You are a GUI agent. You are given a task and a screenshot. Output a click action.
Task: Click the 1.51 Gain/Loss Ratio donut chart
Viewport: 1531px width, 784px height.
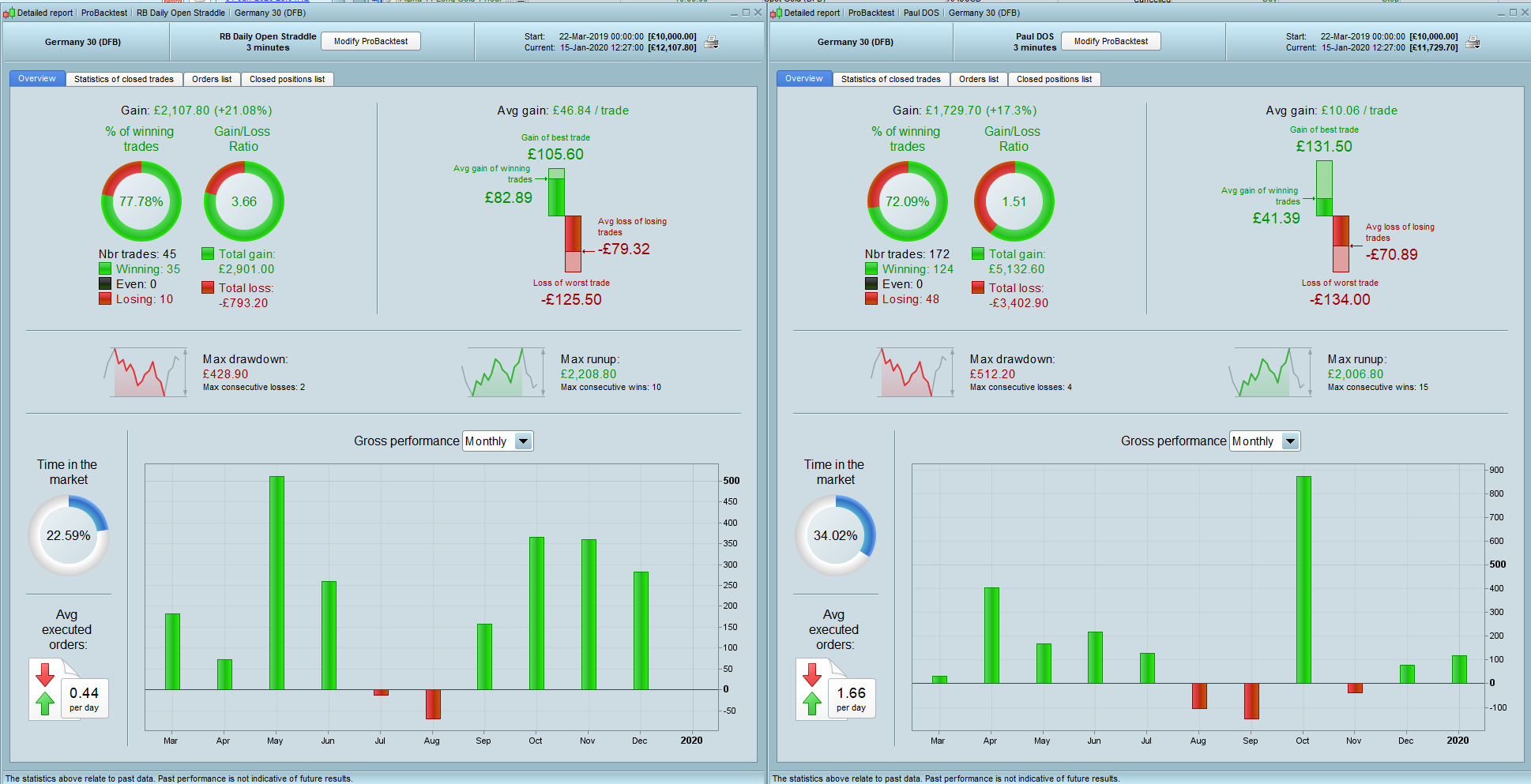(x=1014, y=201)
